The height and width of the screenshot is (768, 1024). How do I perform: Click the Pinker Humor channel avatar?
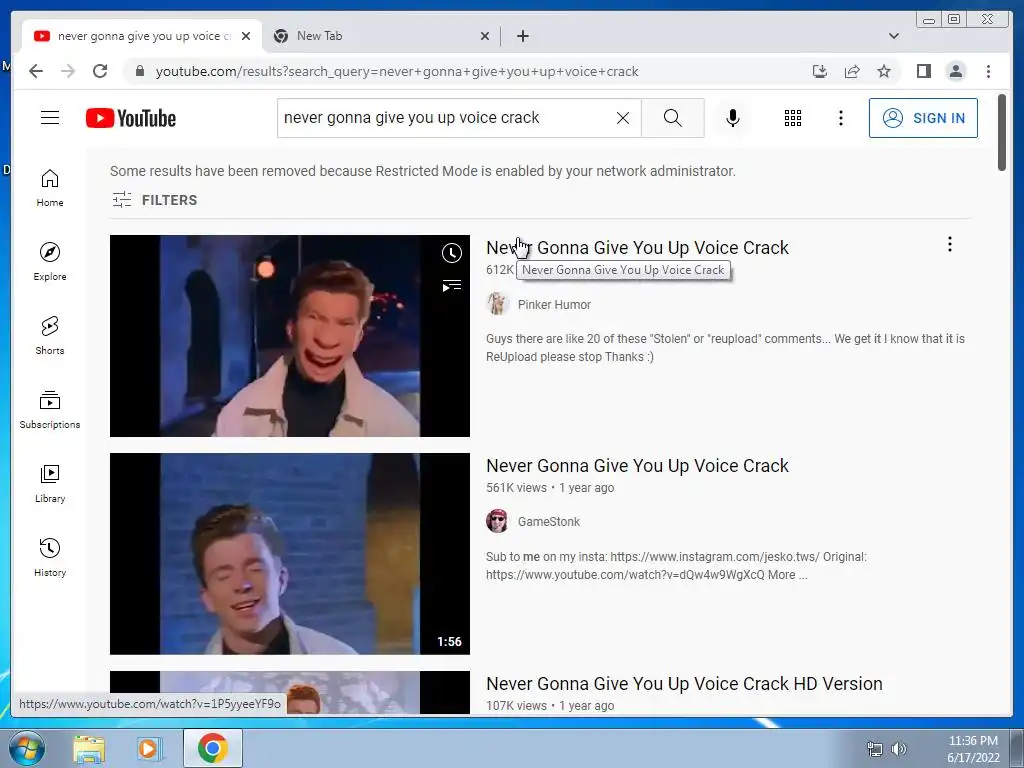(497, 304)
